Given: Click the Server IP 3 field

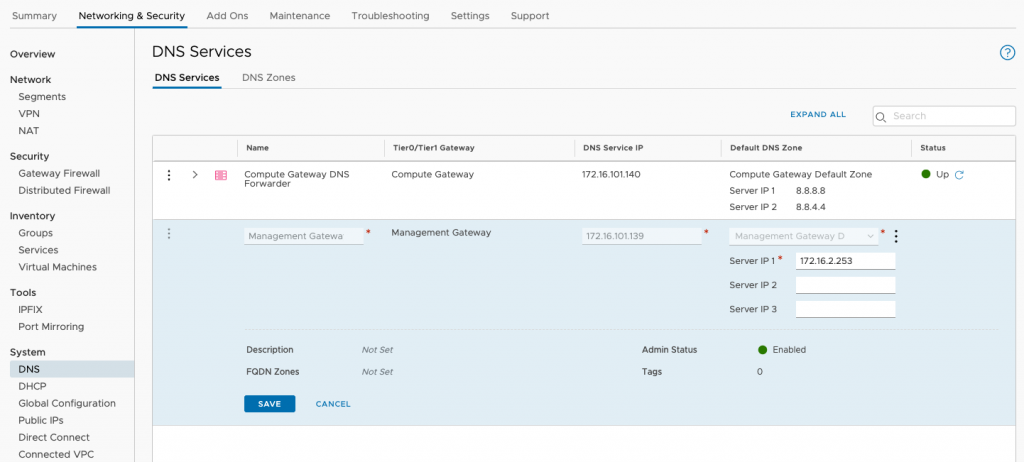Looking at the screenshot, I should tap(846, 309).
